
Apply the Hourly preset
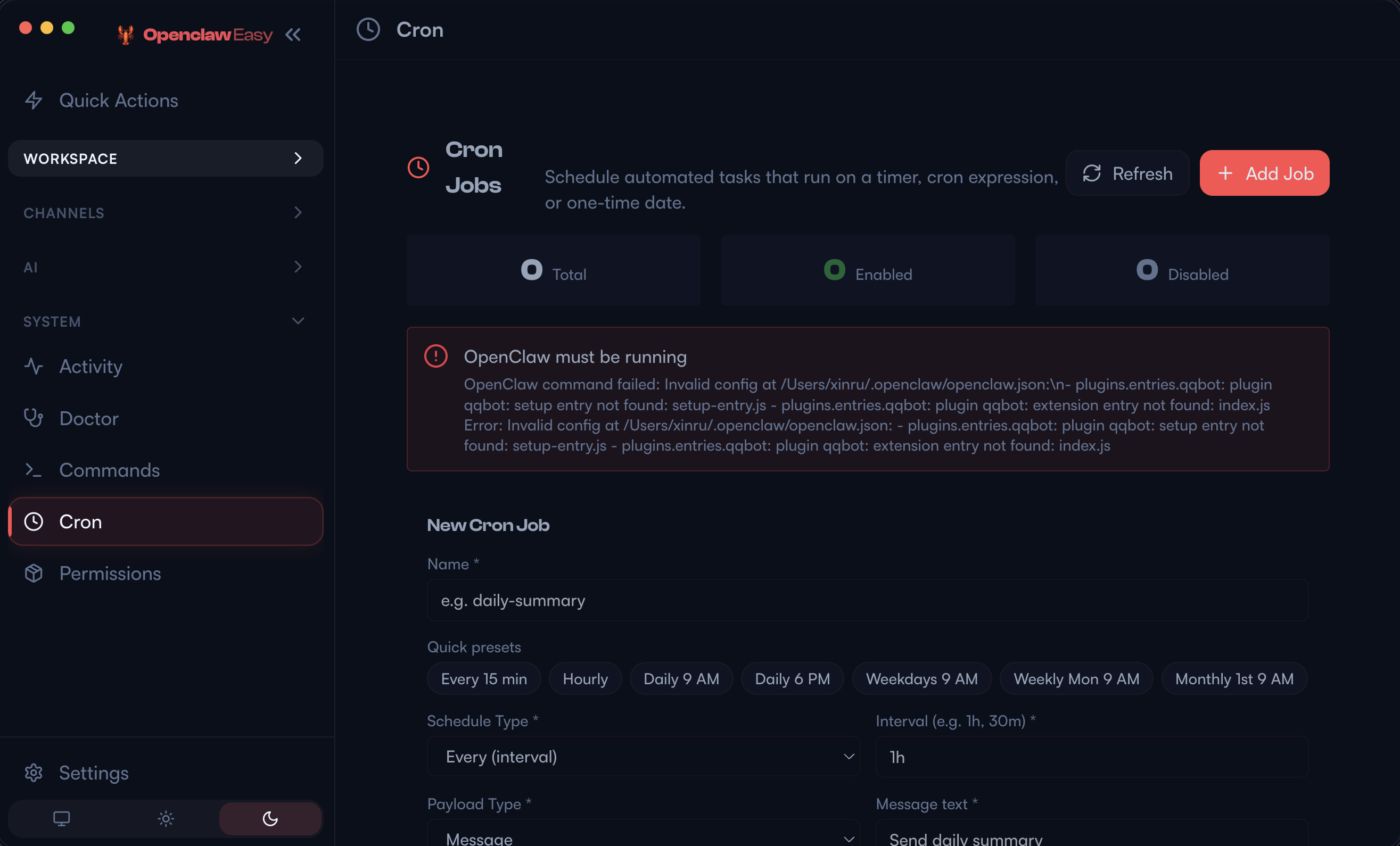(x=585, y=679)
